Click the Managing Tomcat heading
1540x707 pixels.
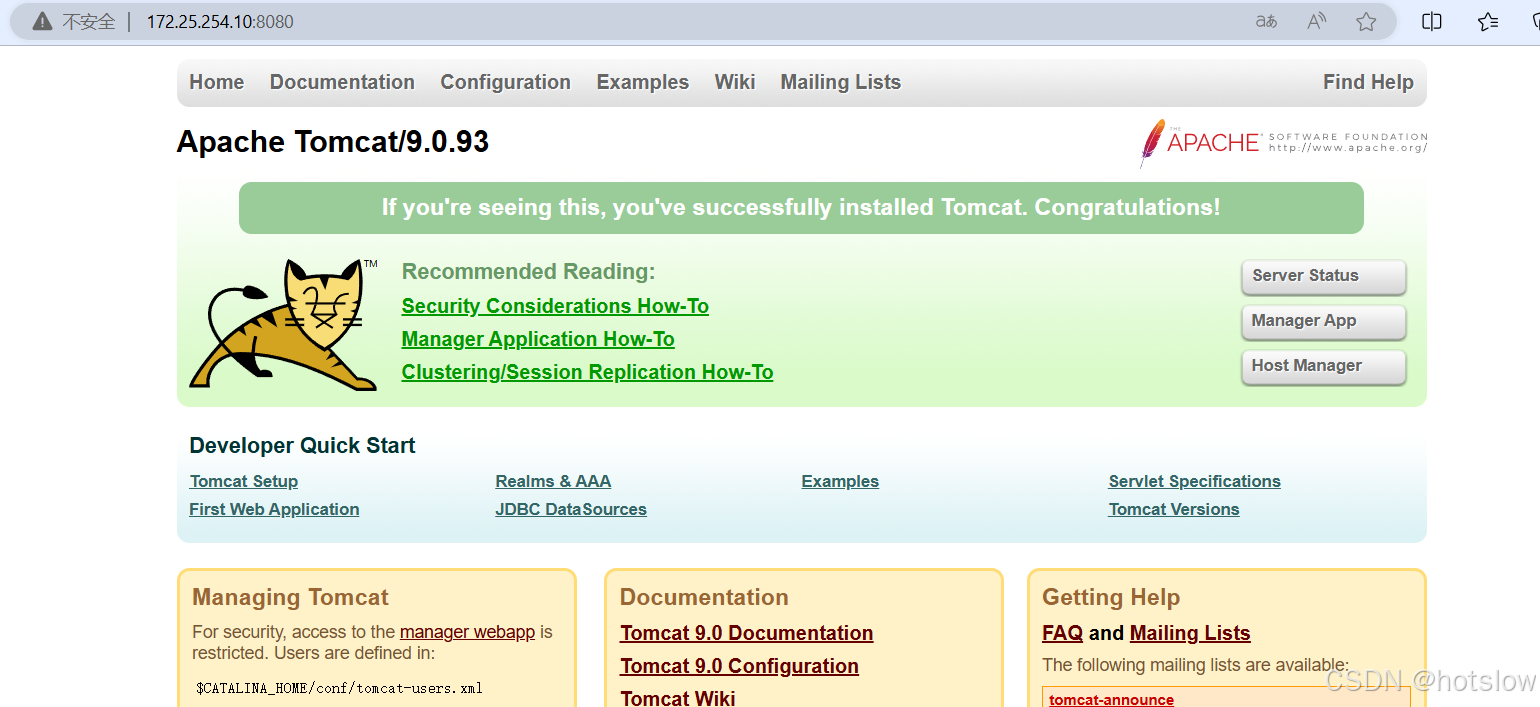coord(290,597)
